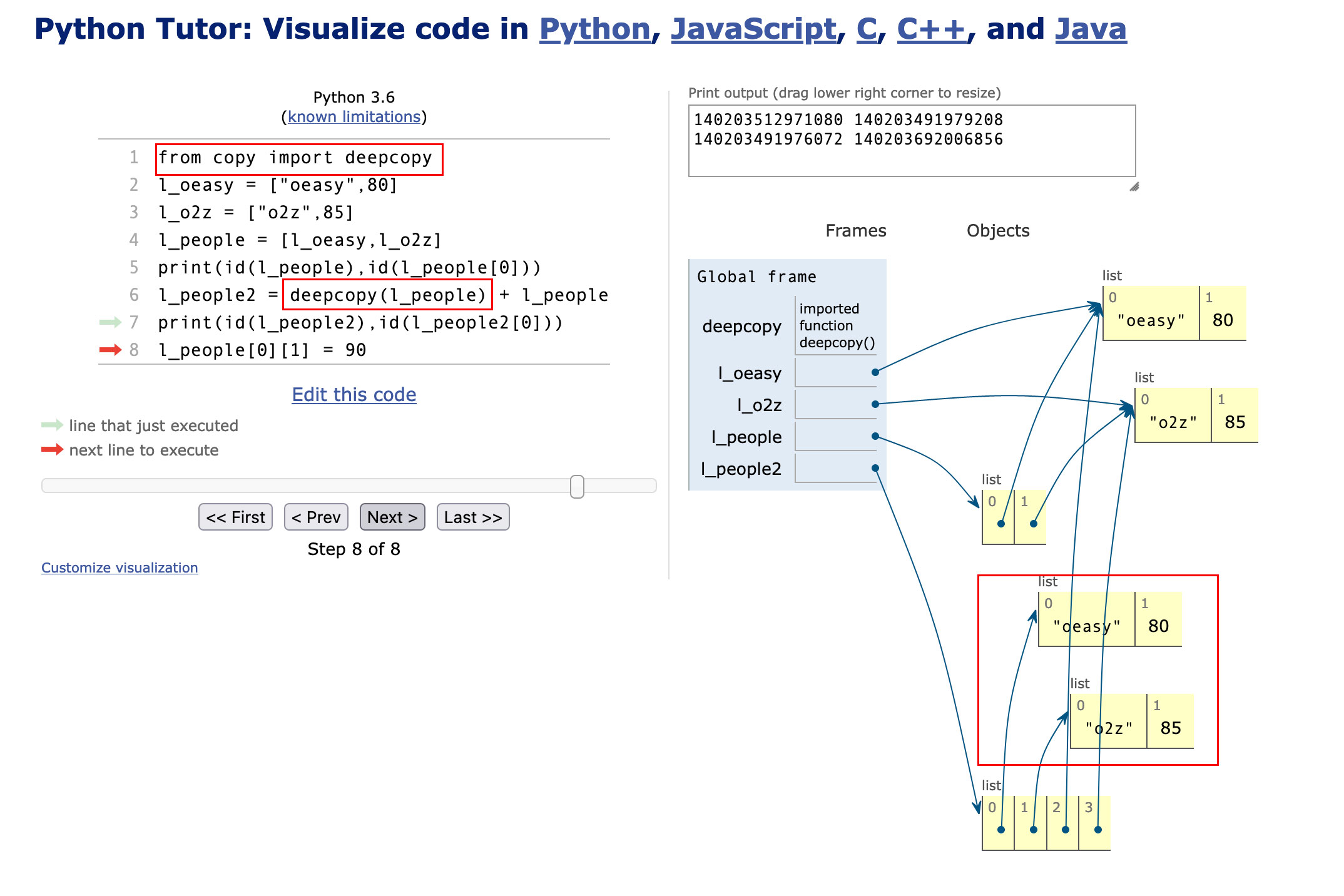
Task: Click first output id 140203512971080
Action: (x=768, y=120)
